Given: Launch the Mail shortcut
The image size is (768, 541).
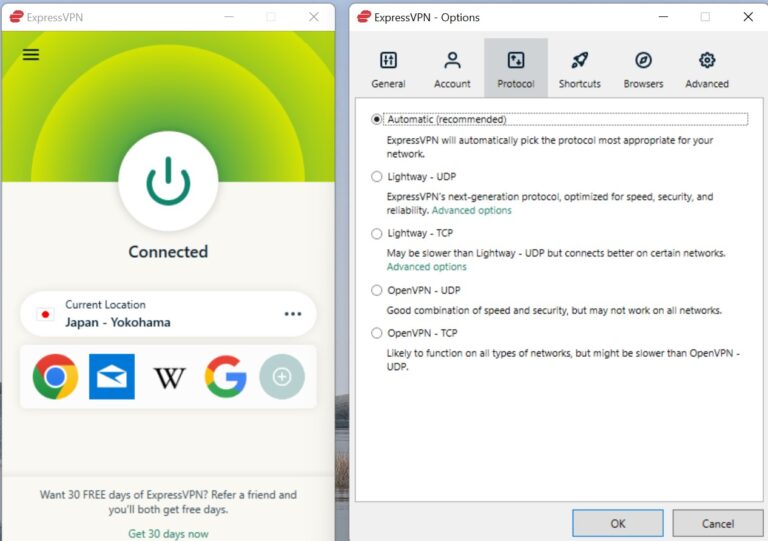Looking at the screenshot, I should [x=112, y=376].
